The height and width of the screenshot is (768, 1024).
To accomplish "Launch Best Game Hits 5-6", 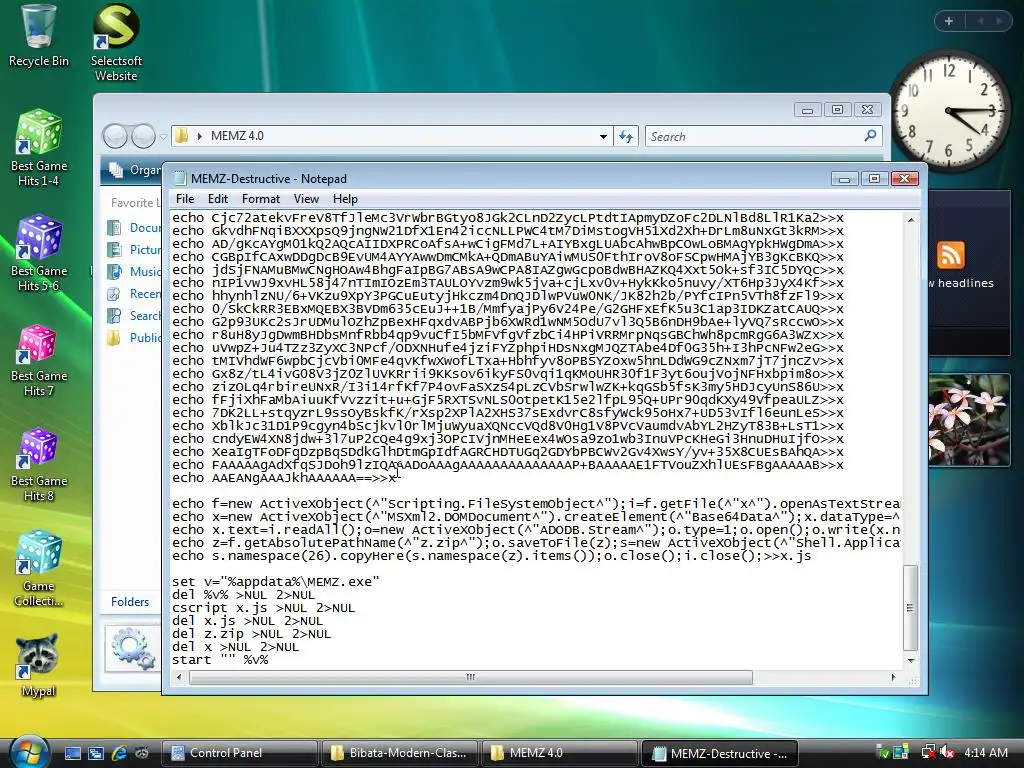I will (39, 253).
